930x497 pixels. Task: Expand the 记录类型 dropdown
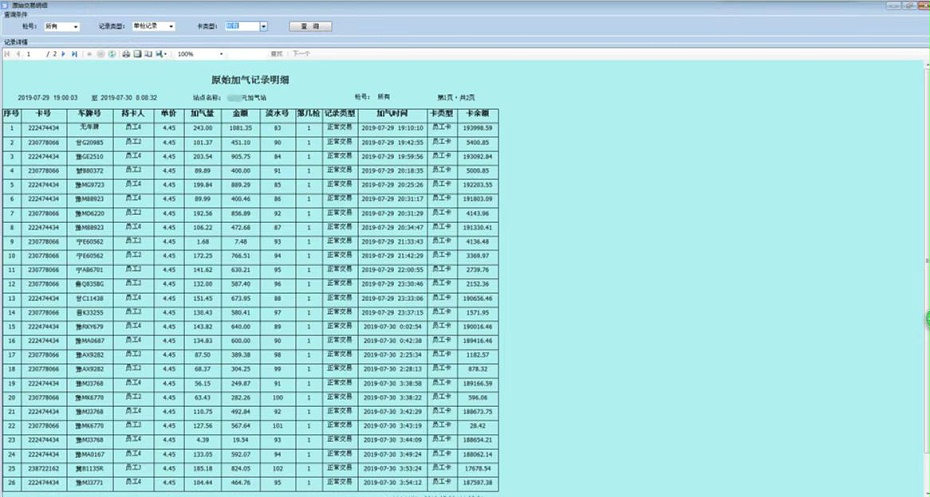point(171,26)
